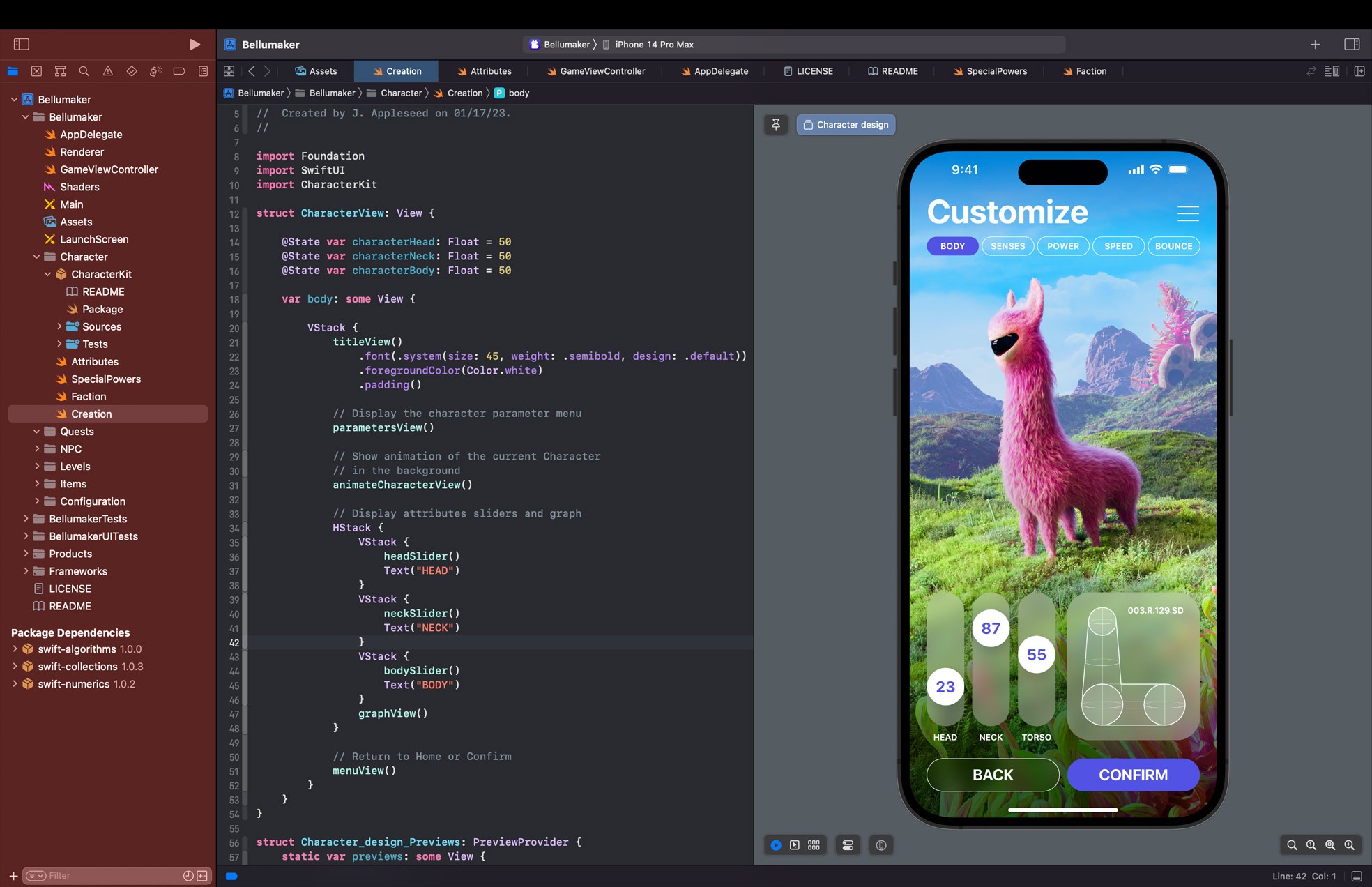Open the Issue navigator warning icon
The image size is (1372, 887).
108,71
